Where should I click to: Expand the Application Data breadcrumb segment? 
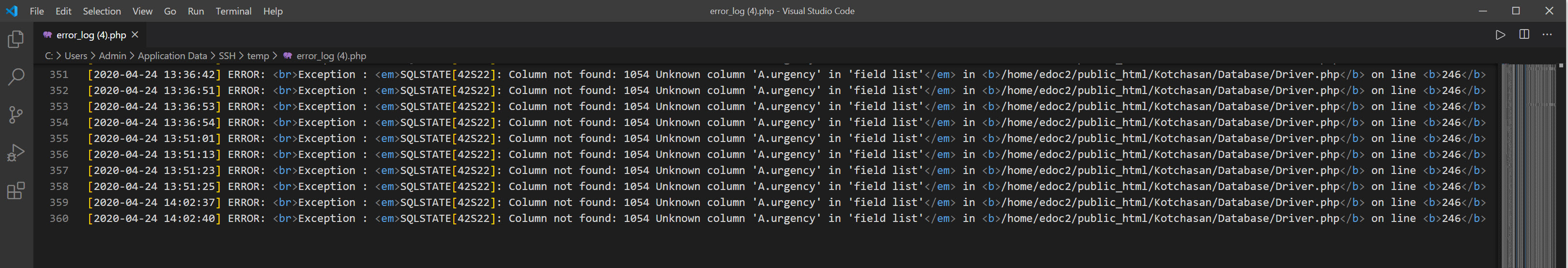[172, 55]
